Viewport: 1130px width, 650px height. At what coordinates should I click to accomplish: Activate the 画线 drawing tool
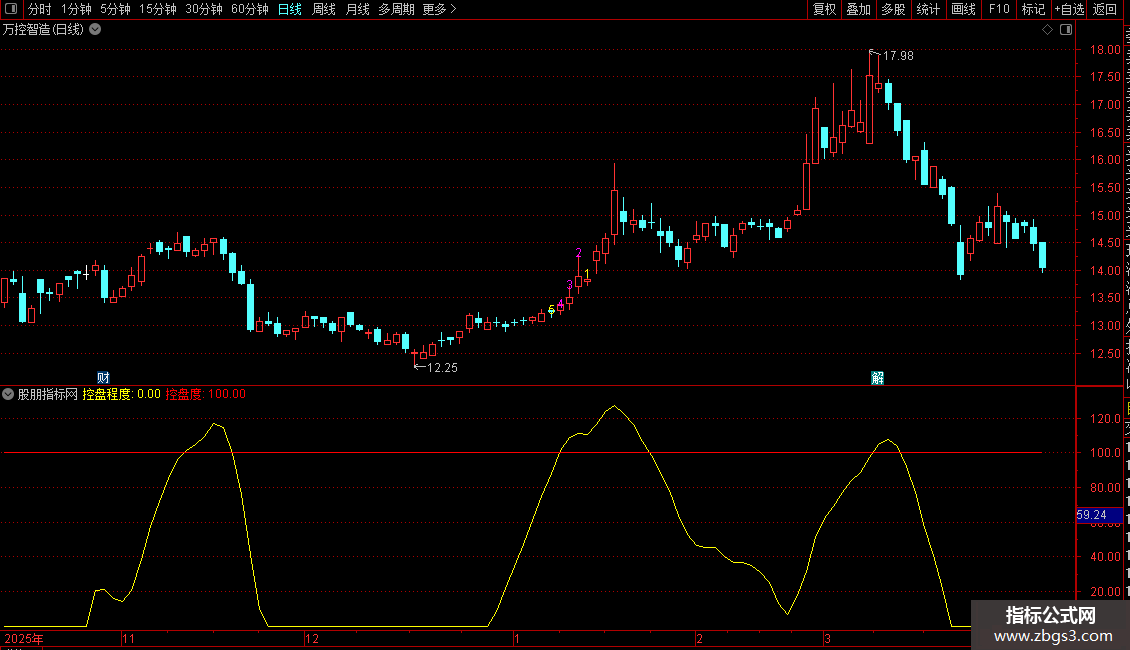(964, 9)
